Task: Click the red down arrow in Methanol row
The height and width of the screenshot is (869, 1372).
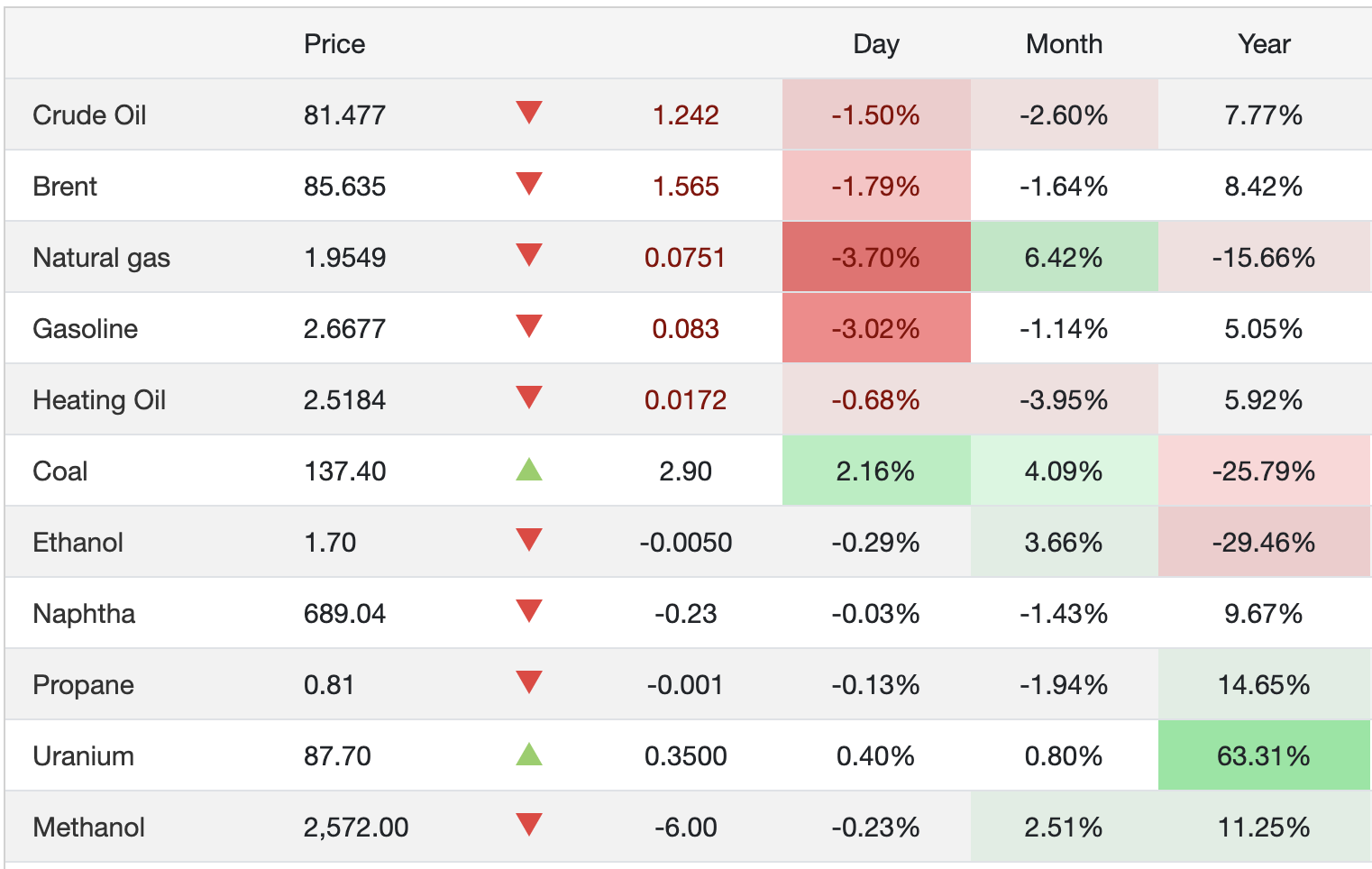Action: click(529, 825)
